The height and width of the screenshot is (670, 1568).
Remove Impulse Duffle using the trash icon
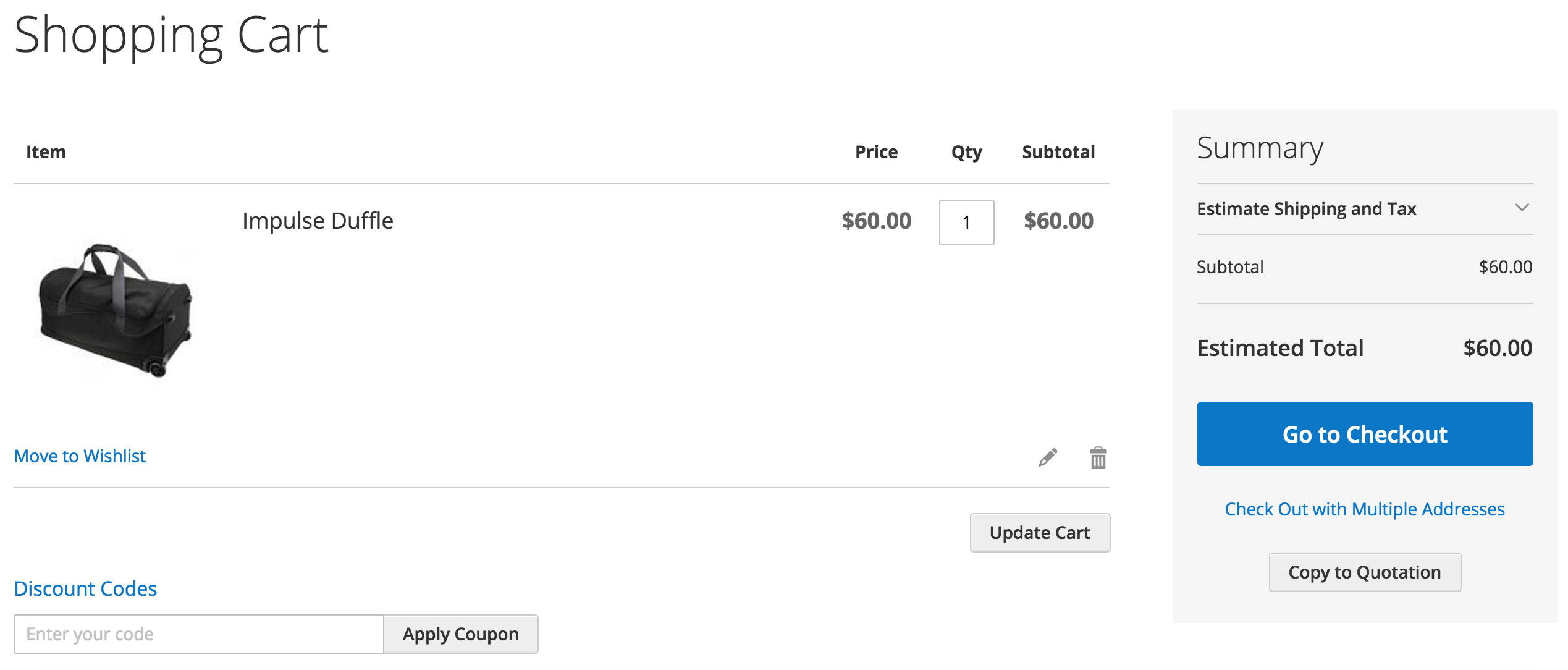point(1098,458)
